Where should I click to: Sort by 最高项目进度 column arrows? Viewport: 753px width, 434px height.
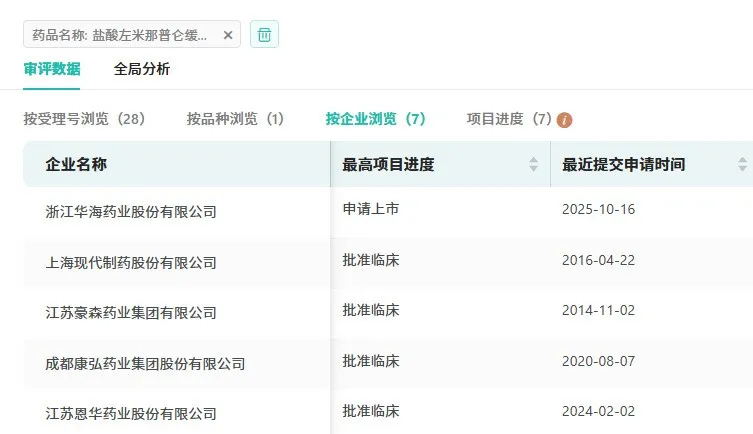point(534,164)
